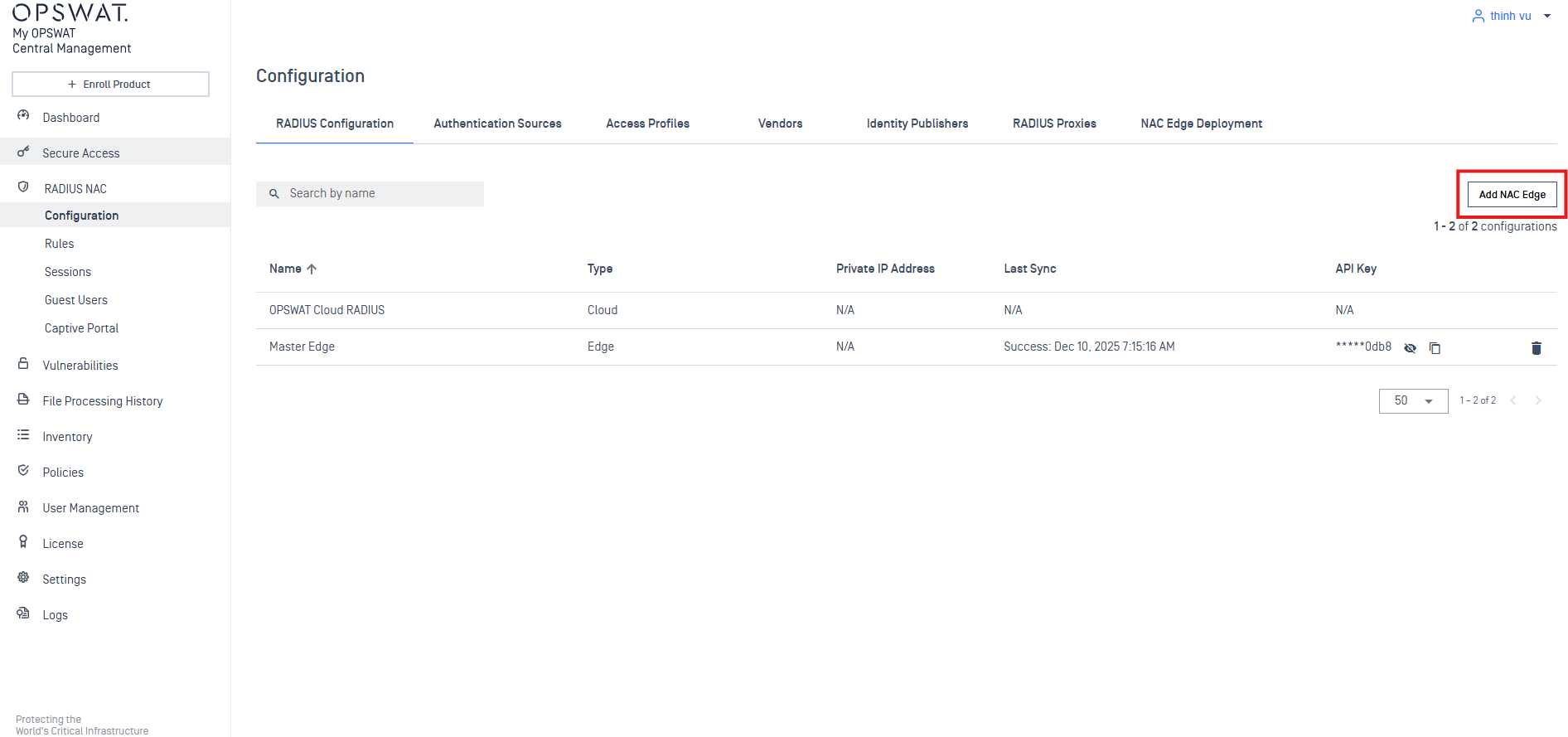The image size is (1568, 737).
Task: Click the Vulnerabilities lock icon
Action: point(23,364)
